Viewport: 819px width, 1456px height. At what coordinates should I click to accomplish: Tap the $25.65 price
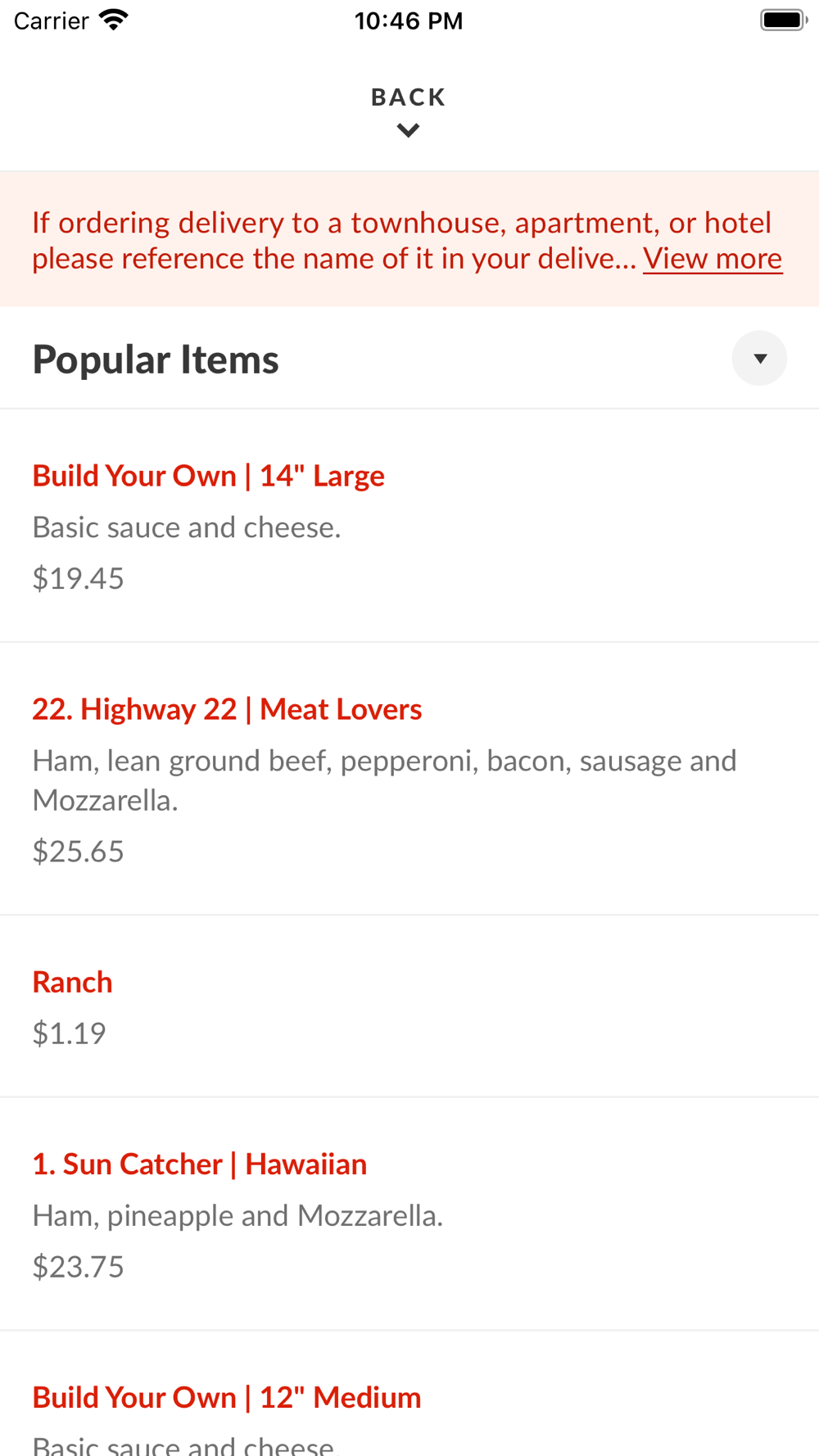78,852
